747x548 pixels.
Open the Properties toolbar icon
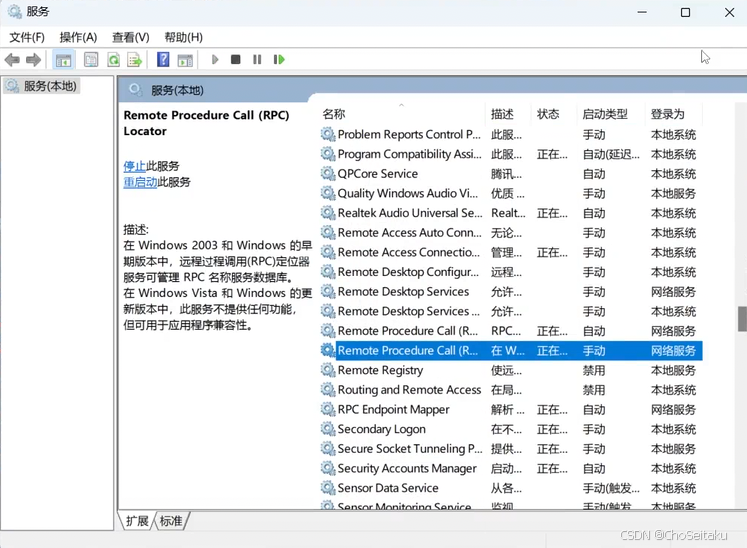coord(91,60)
